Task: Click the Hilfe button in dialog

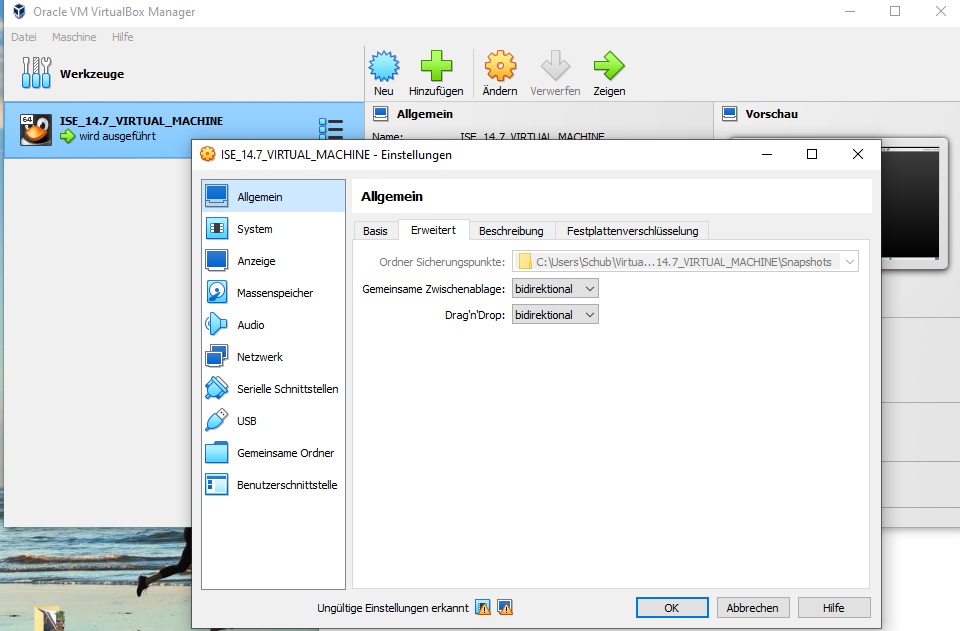Action: (x=833, y=608)
